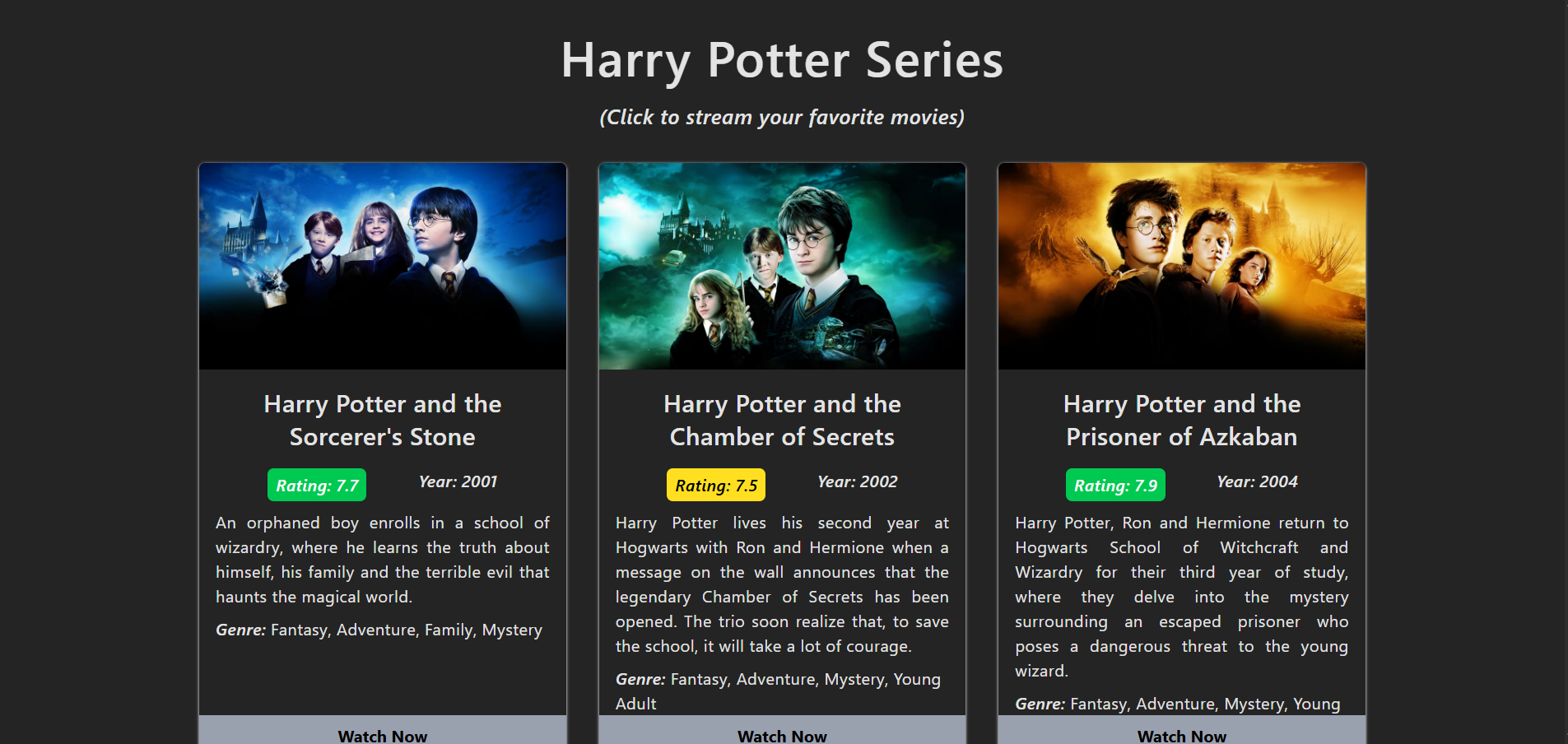Image resolution: width=1568 pixels, height=744 pixels.
Task: Click the Sorcerer's Stone genre line
Action: [379, 630]
